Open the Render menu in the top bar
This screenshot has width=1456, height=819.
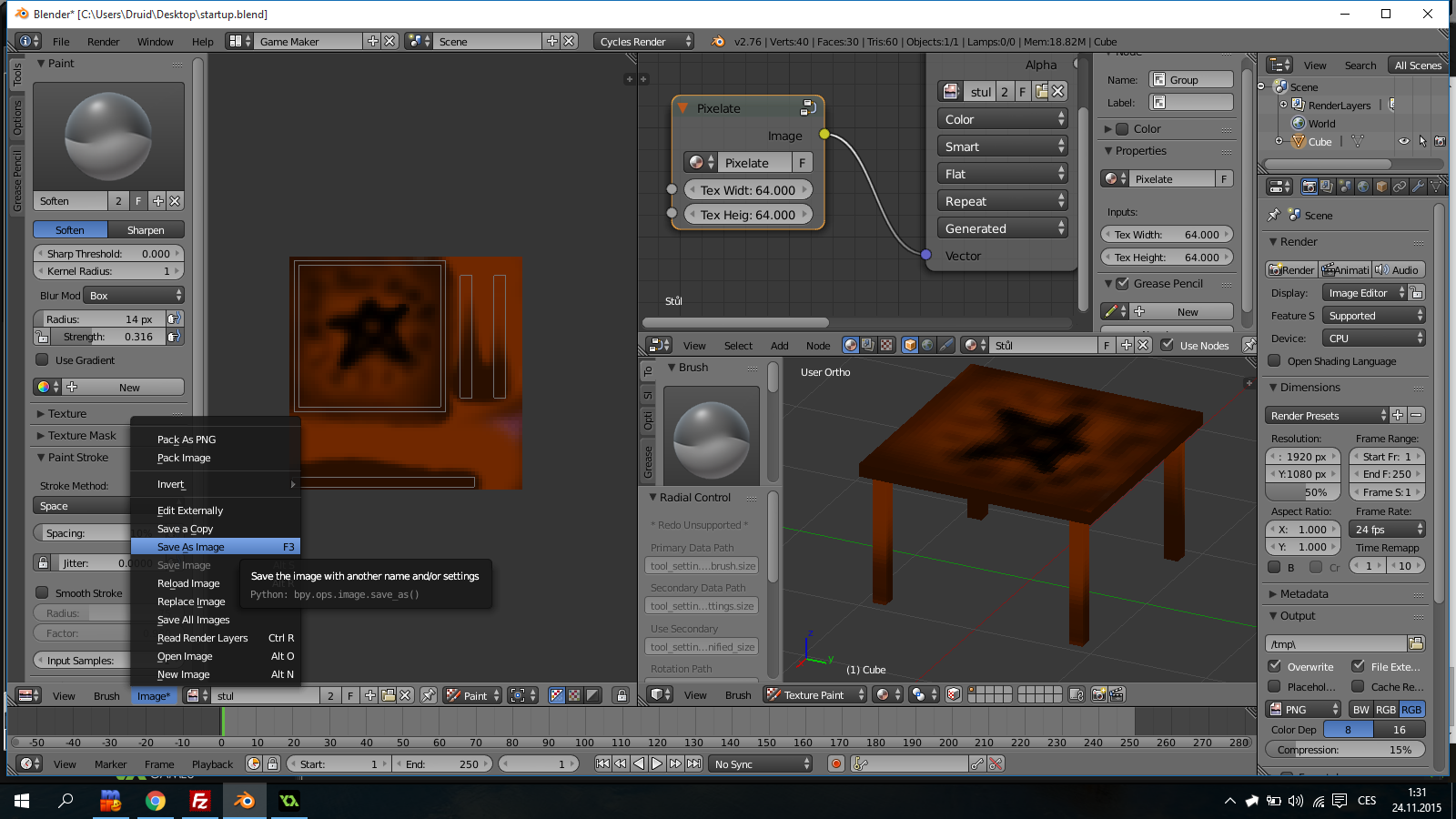pos(103,41)
